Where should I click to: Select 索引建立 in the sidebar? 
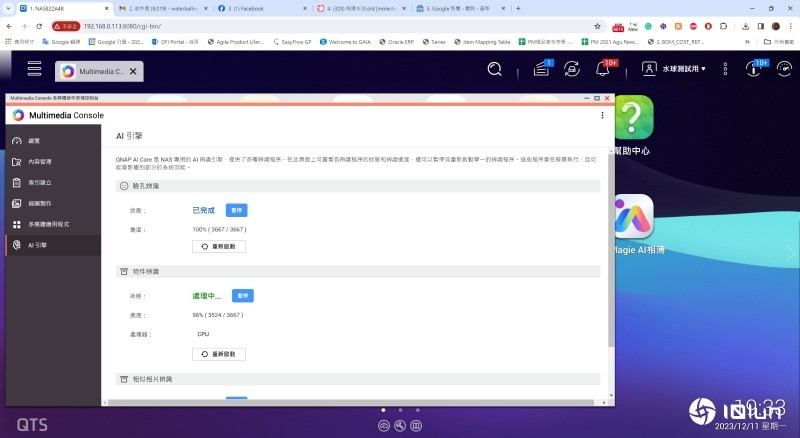(x=39, y=183)
